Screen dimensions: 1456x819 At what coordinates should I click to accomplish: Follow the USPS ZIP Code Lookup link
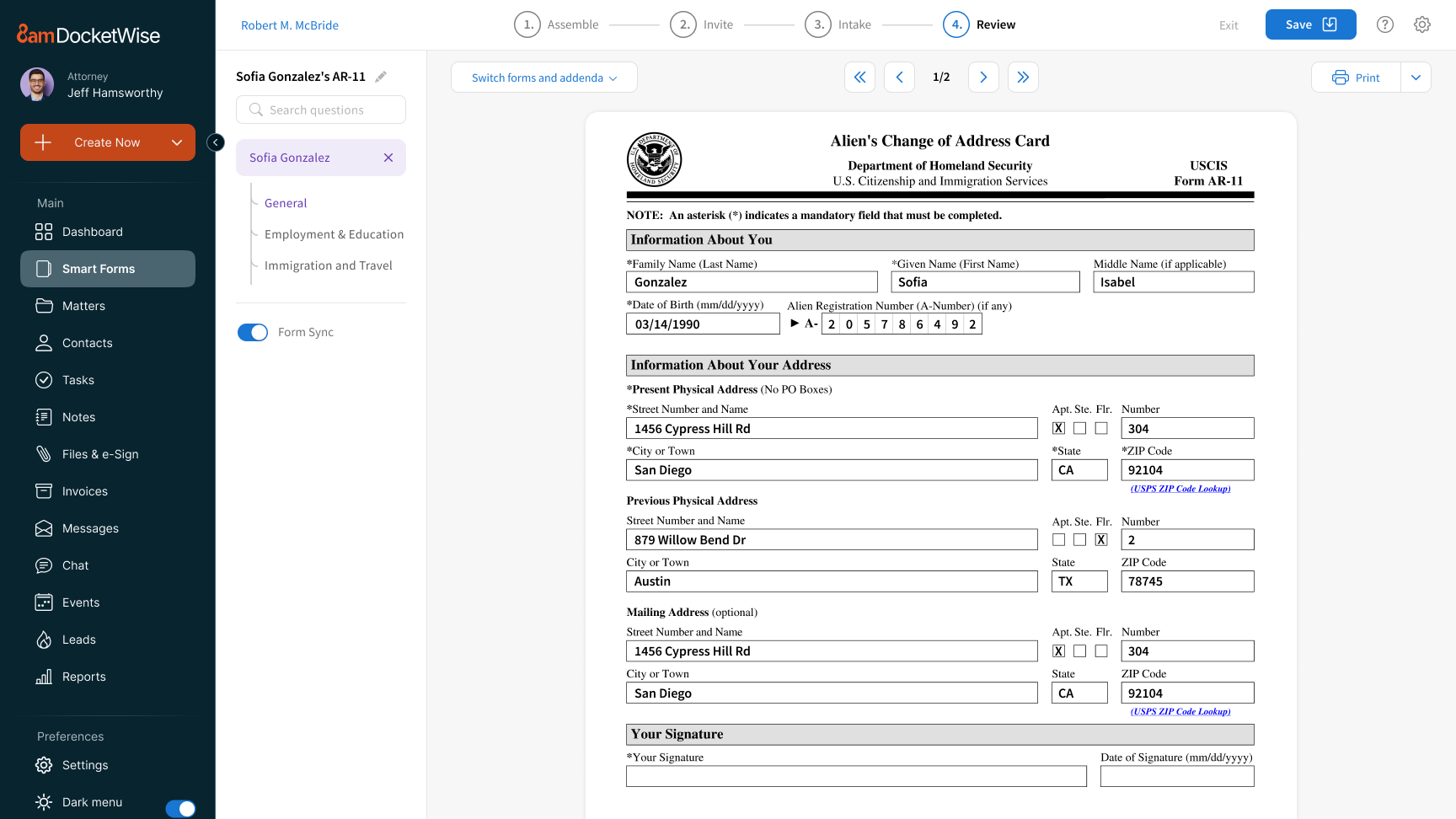(1179, 489)
